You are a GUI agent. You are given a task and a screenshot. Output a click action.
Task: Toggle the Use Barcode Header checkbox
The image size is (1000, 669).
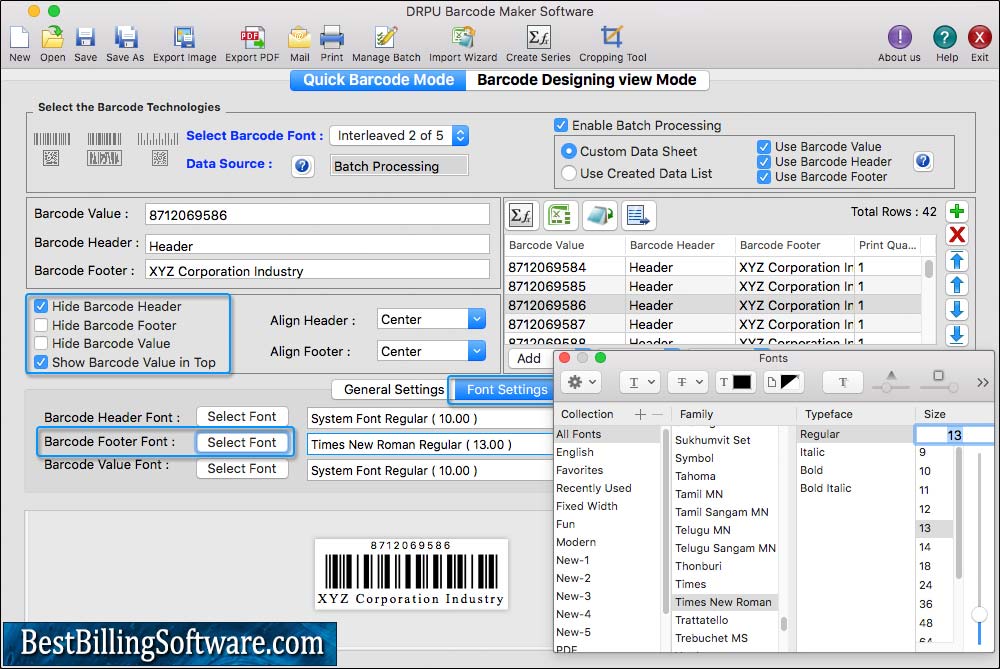tap(763, 161)
